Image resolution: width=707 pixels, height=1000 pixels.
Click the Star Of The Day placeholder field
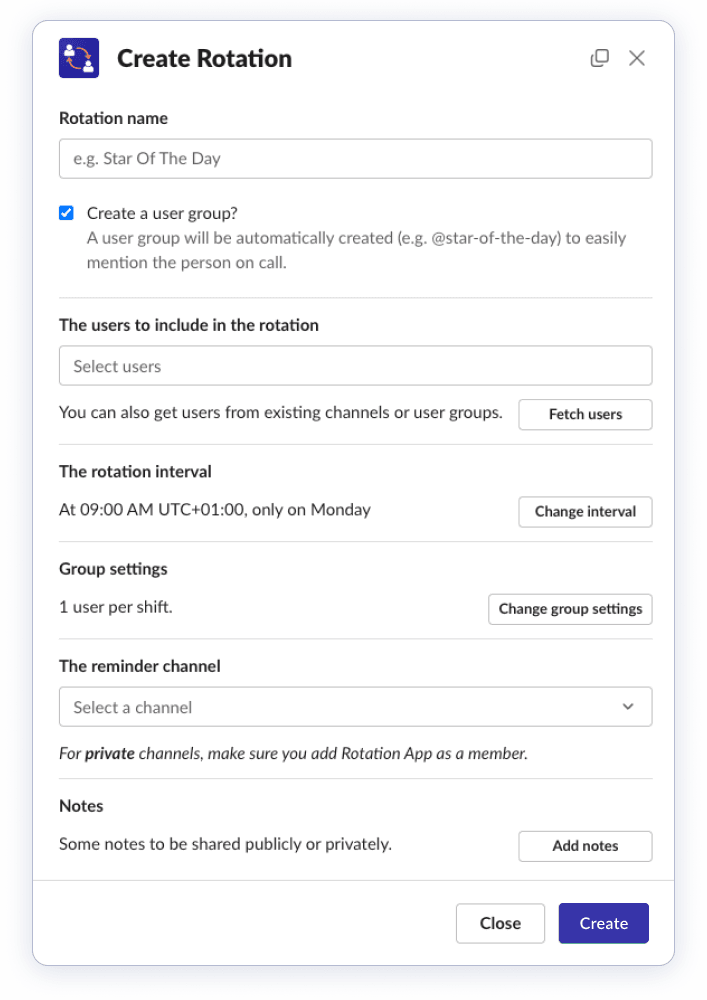(x=355, y=158)
